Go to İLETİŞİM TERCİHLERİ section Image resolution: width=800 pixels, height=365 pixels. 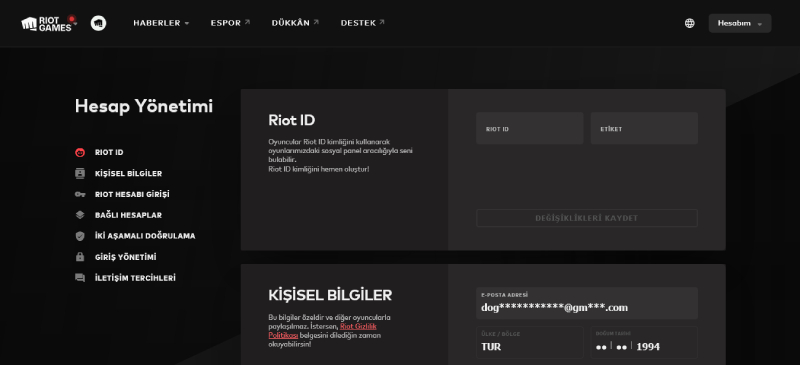coord(135,278)
